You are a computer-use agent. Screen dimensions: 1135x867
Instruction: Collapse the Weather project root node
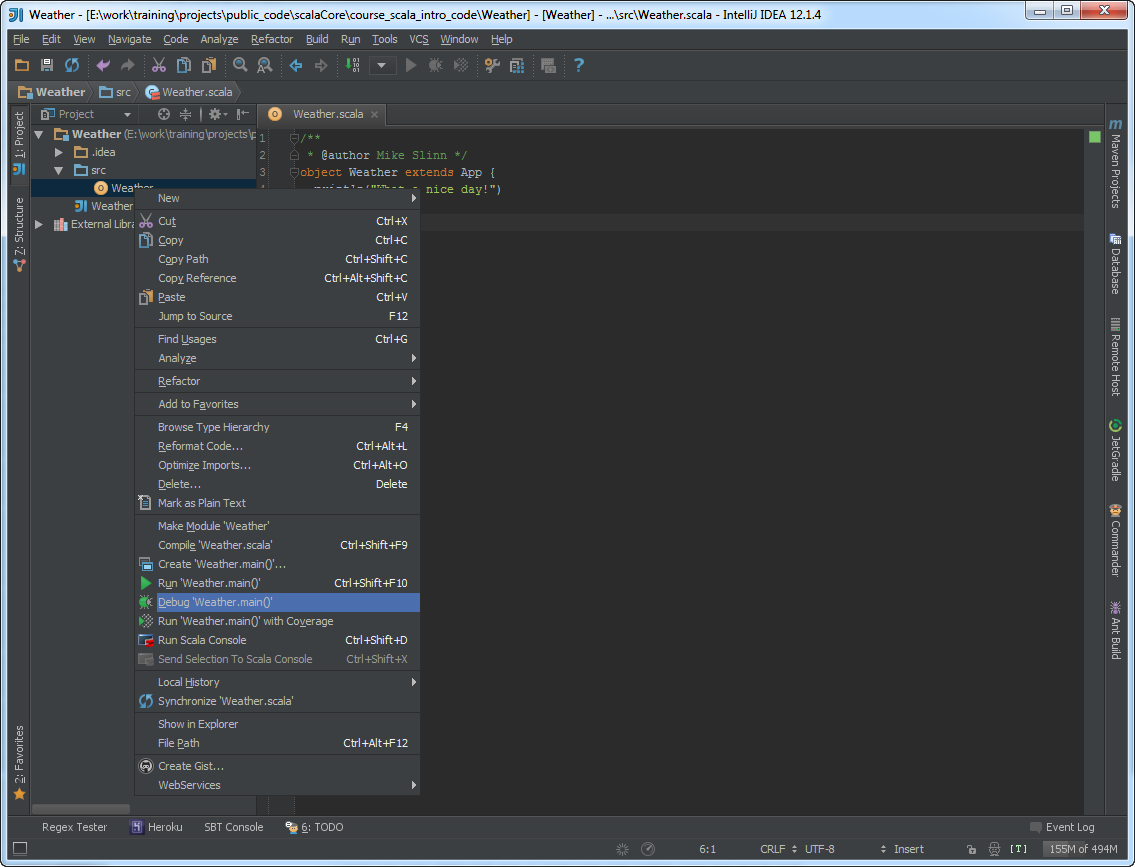tap(40, 134)
